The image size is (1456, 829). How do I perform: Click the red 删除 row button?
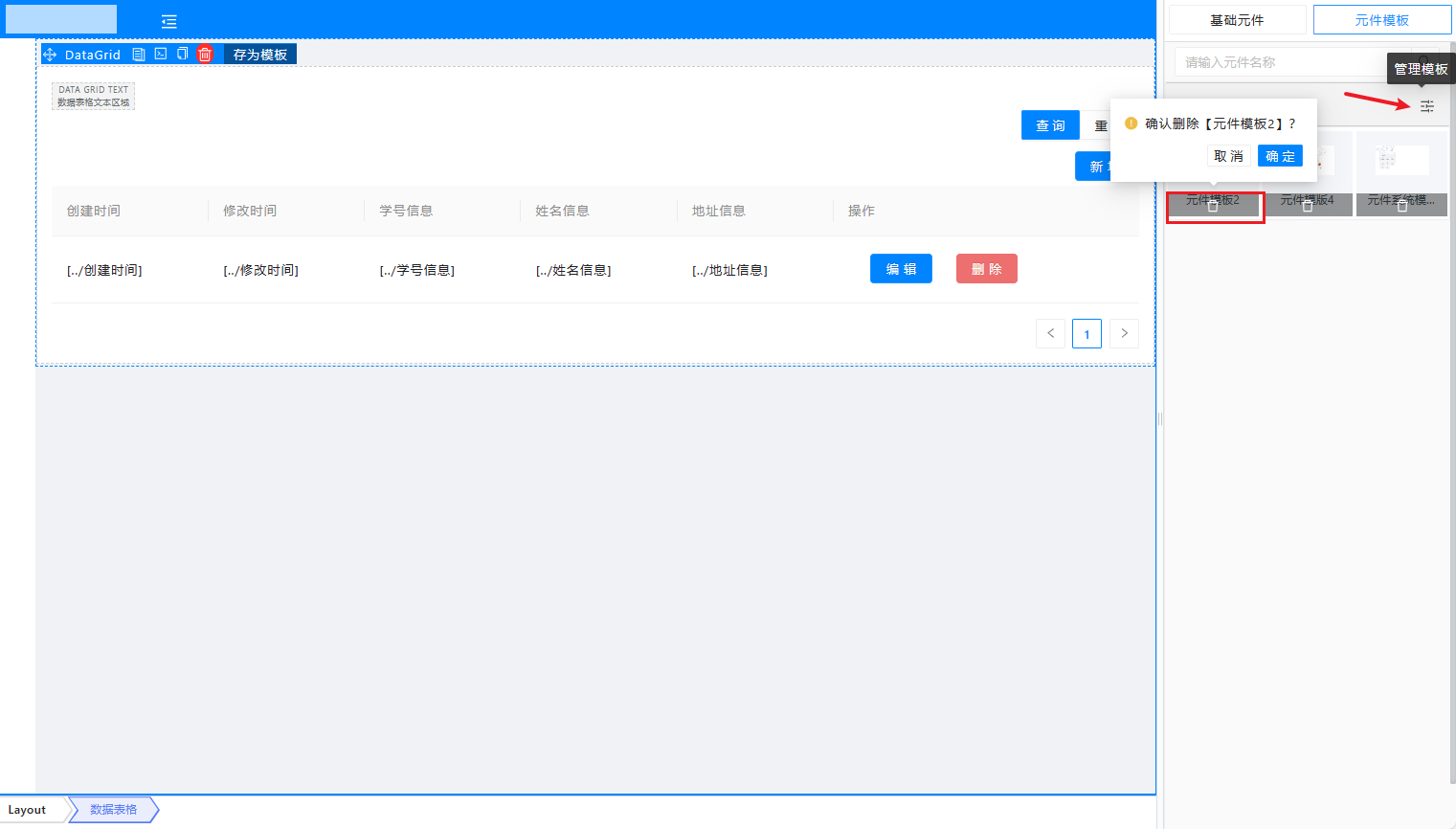point(987,269)
